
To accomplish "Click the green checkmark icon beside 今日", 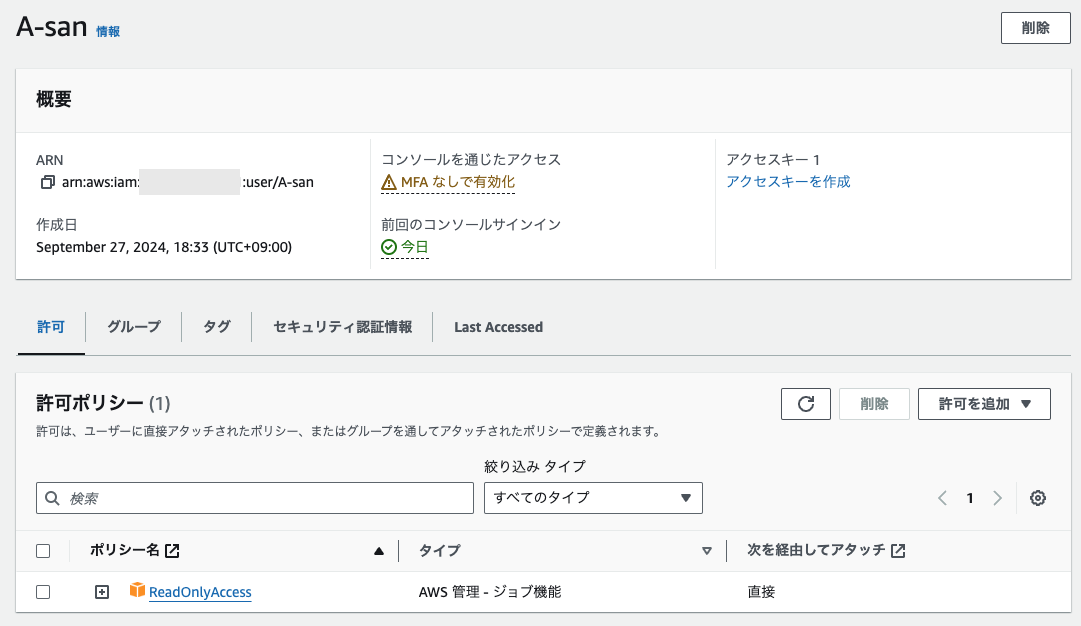I will (389, 247).
